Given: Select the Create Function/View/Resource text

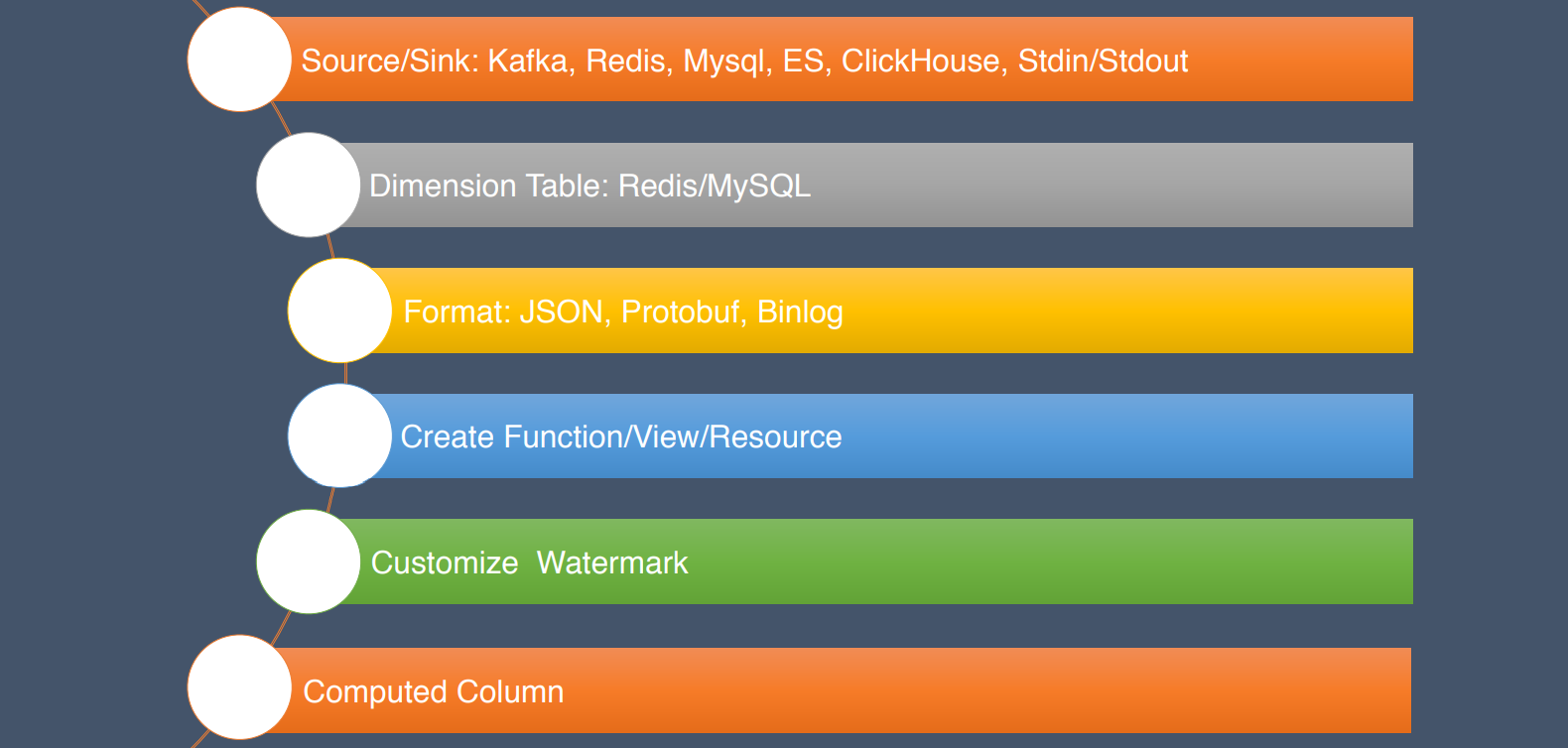Looking at the screenshot, I should tap(621, 437).
